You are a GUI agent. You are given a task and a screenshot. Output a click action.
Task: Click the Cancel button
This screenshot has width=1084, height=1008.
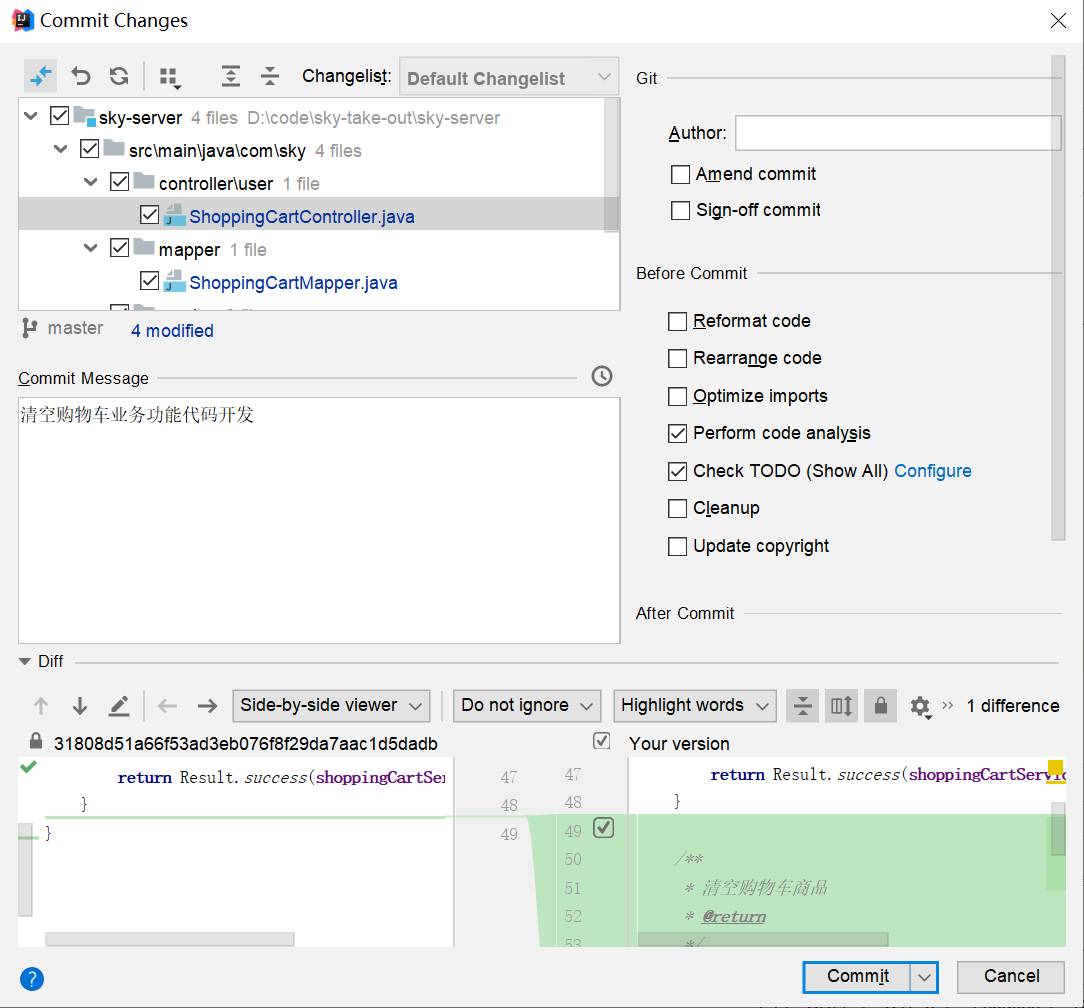click(x=1011, y=977)
